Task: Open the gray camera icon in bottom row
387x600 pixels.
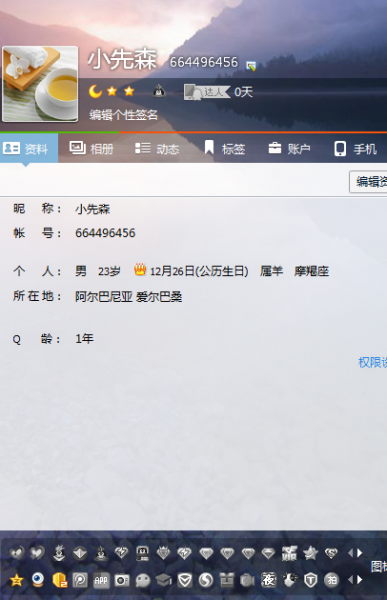Action: (x=122, y=580)
